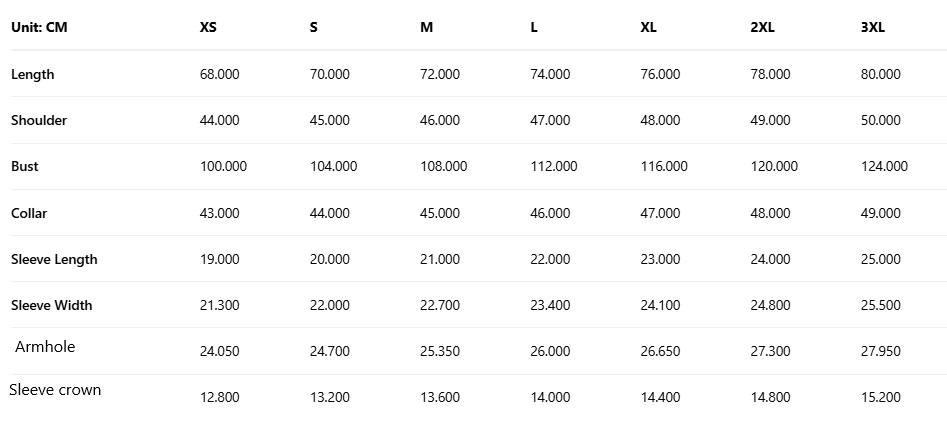The width and height of the screenshot is (947, 426).
Task: Select Sleeve Width value 22.700
Action: pos(440,305)
